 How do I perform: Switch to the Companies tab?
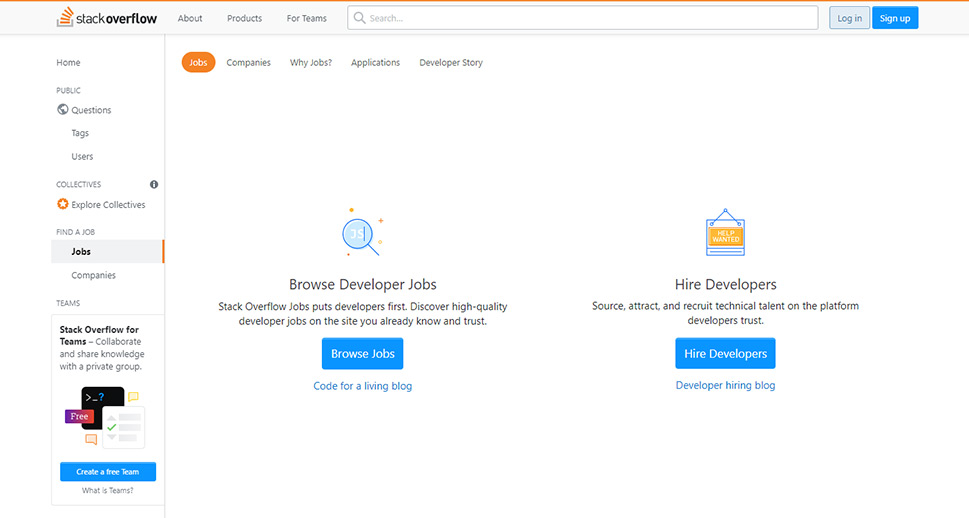(248, 62)
